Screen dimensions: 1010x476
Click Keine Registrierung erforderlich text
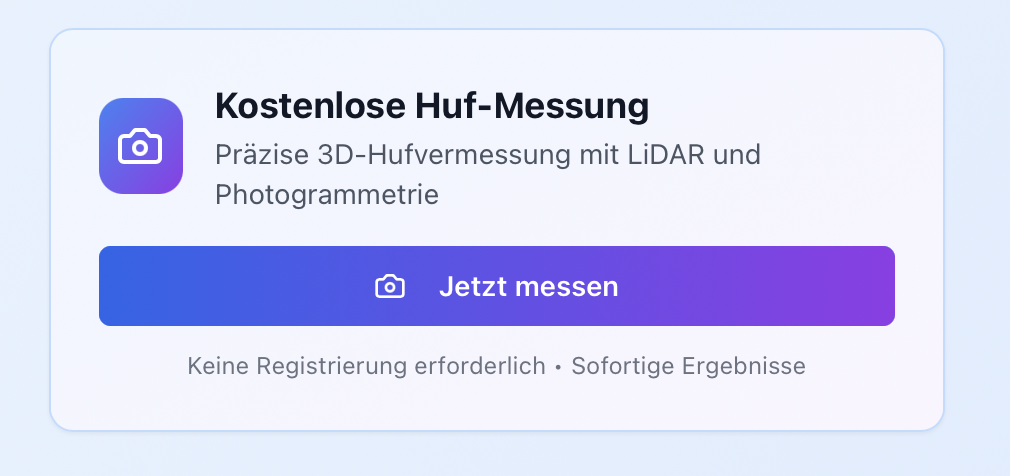366,366
